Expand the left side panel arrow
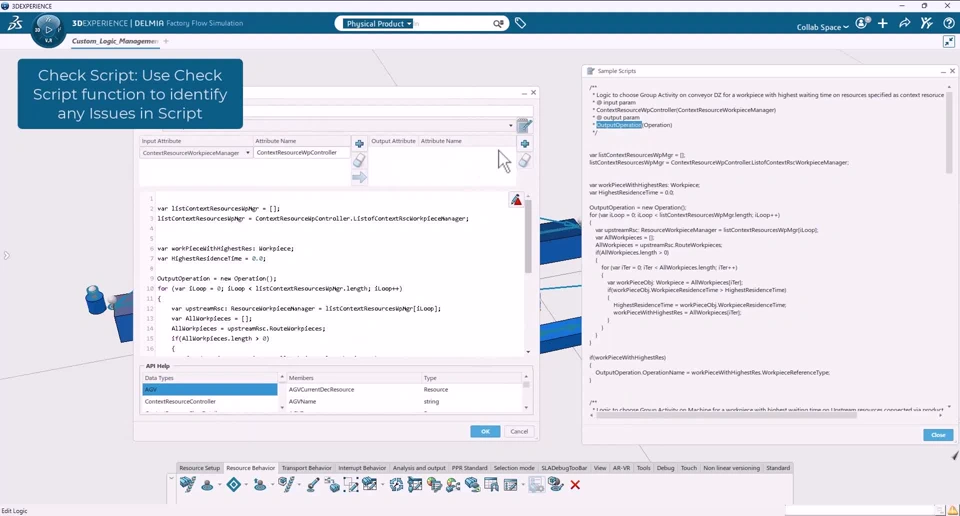The image size is (960, 516). point(6,255)
